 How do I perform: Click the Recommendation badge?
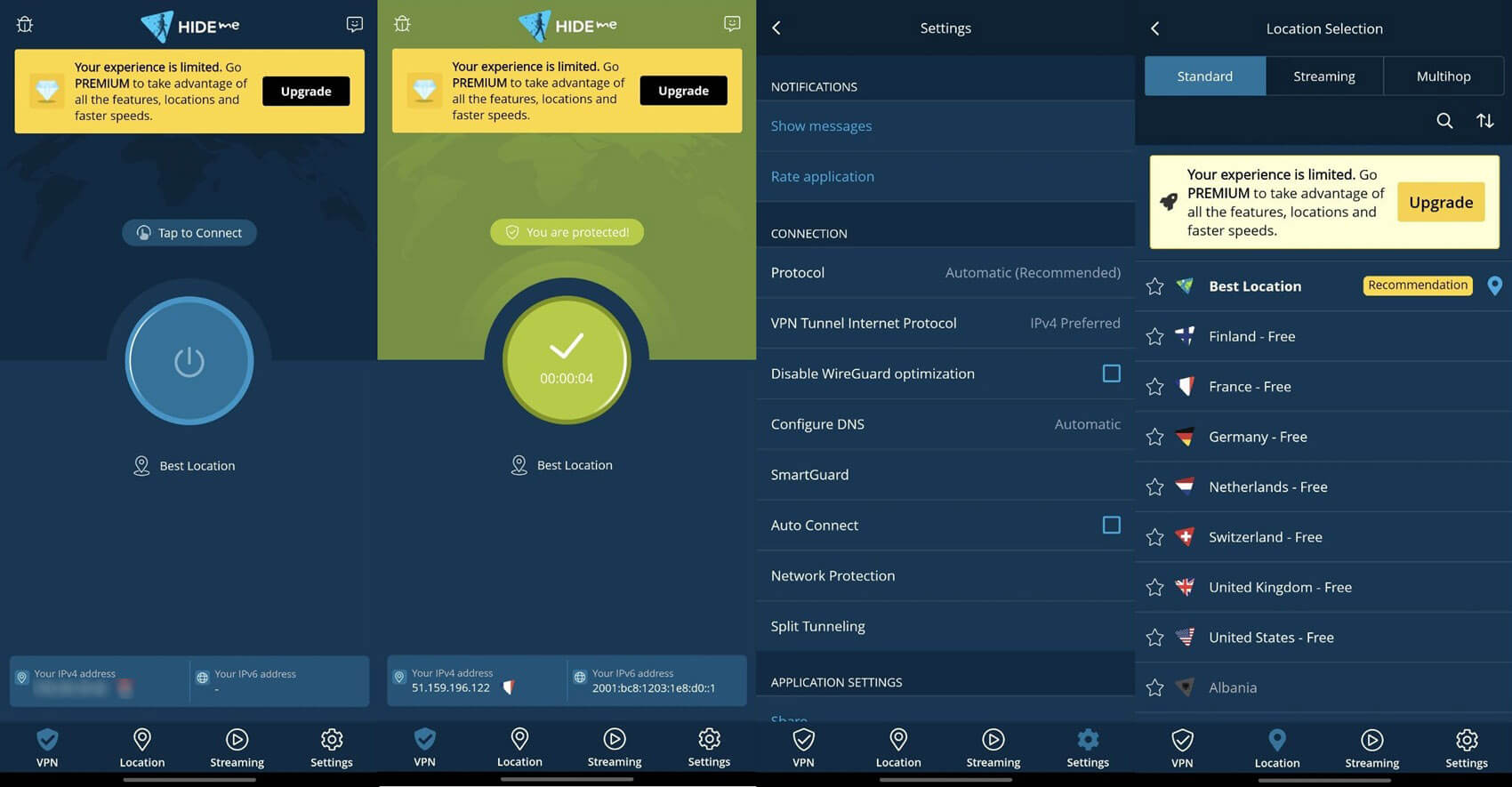tap(1418, 285)
